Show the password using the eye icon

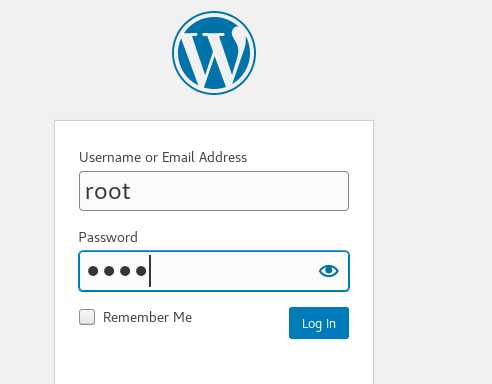329,271
